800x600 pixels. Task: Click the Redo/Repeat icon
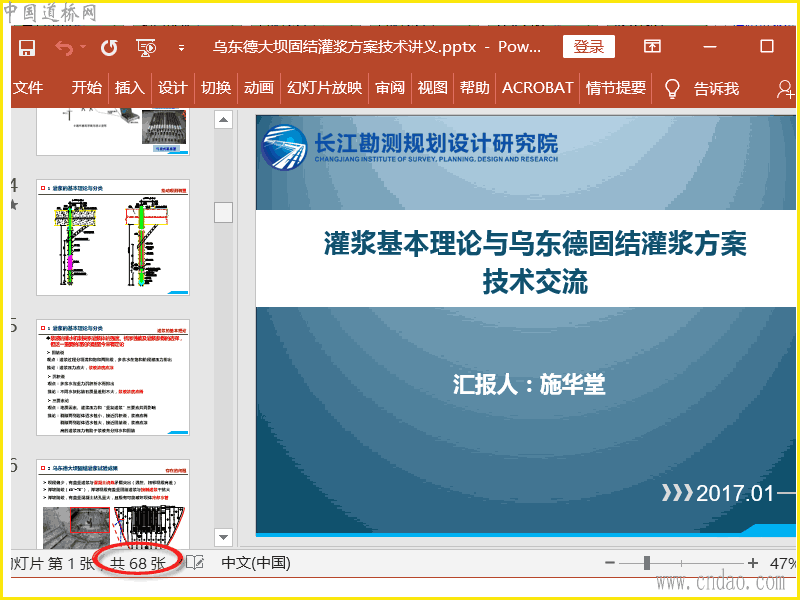pos(109,47)
